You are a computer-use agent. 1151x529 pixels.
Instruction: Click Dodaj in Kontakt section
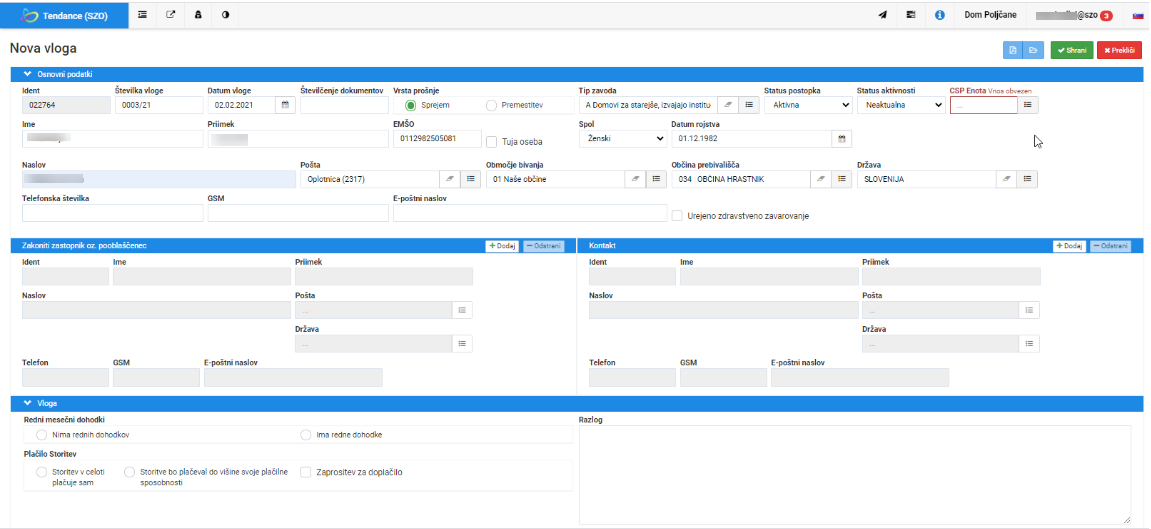[1070, 246]
